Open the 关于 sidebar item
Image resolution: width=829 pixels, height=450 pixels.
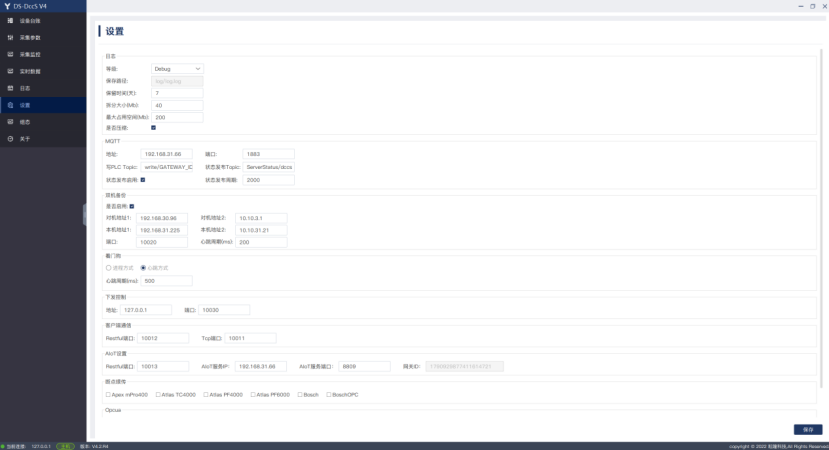pyautogui.click(x=43, y=139)
